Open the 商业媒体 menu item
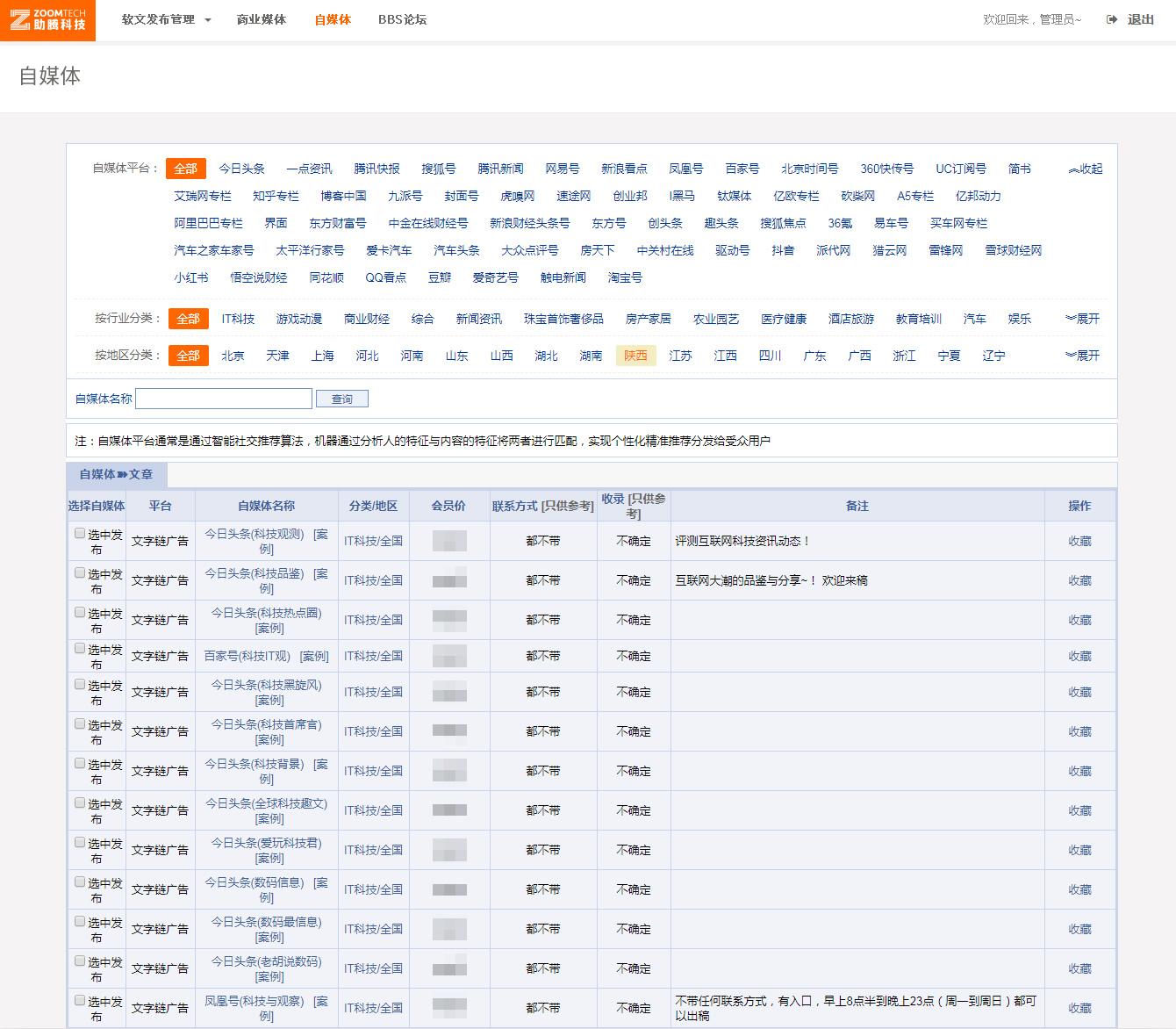The height and width of the screenshot is (1029, 1176). 261,19
